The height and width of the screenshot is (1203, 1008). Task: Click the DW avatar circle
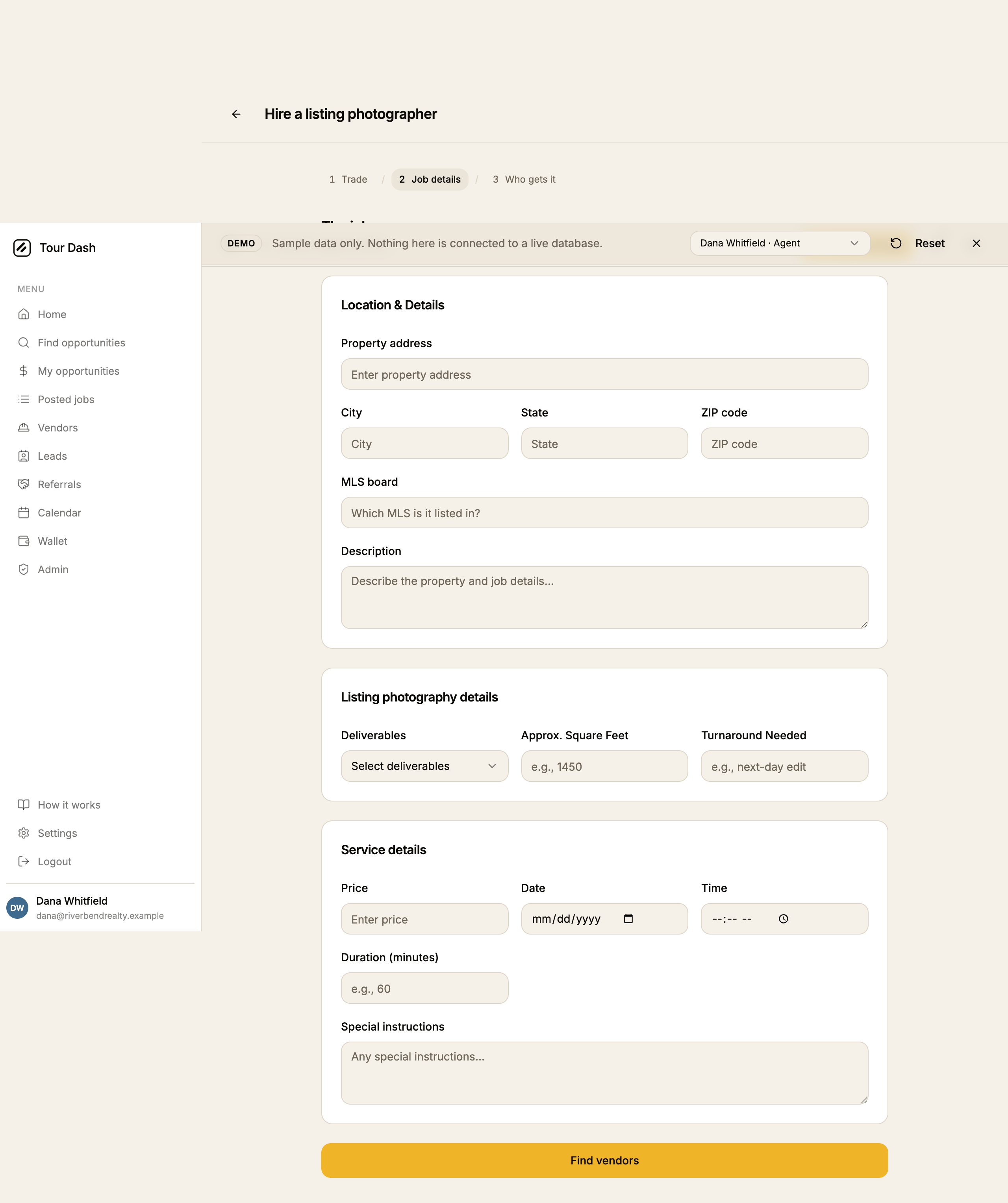coord(17,907)
